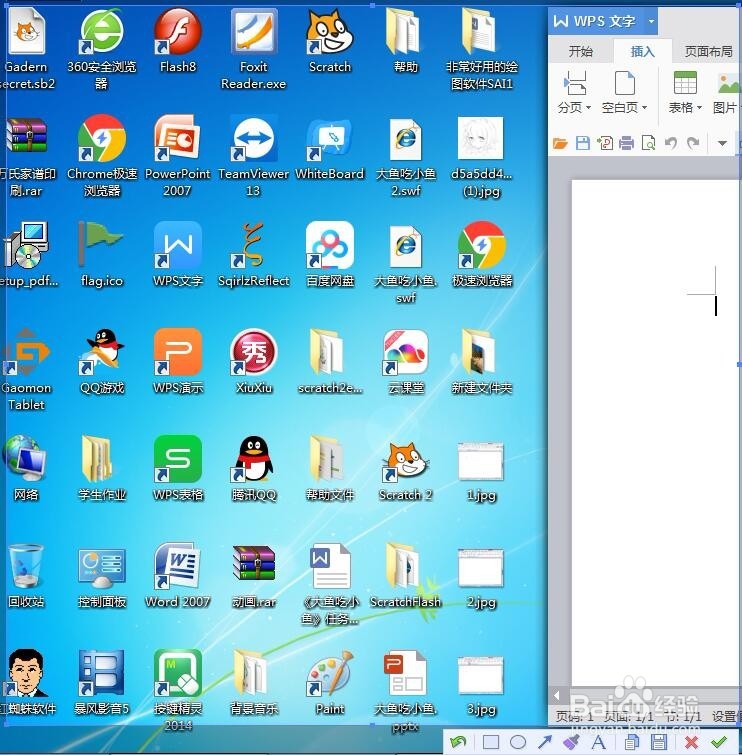
Task: Select the rectangle tool in the screenshot toolbar
Action: (x=491, y=742)
